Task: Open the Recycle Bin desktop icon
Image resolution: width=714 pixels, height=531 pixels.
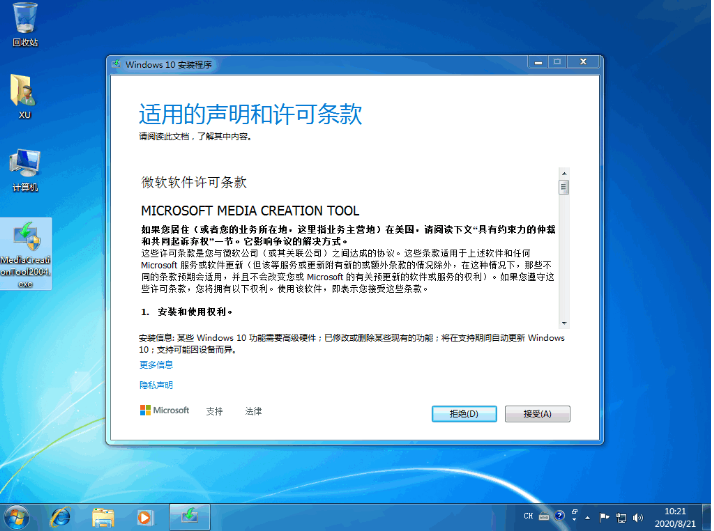Action: point(25,22)
